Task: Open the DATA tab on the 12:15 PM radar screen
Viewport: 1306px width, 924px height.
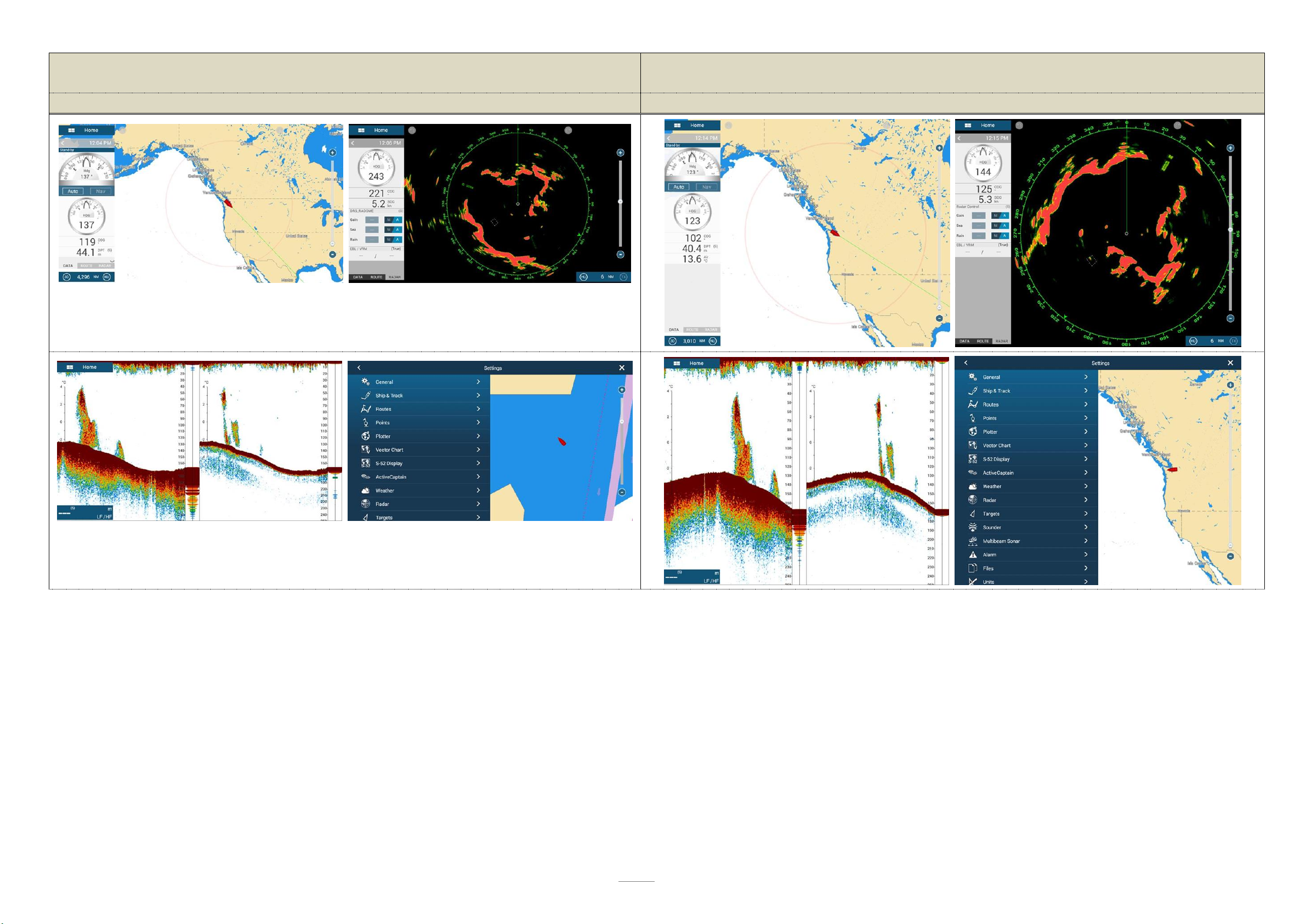Action: (x=965, y=342)
